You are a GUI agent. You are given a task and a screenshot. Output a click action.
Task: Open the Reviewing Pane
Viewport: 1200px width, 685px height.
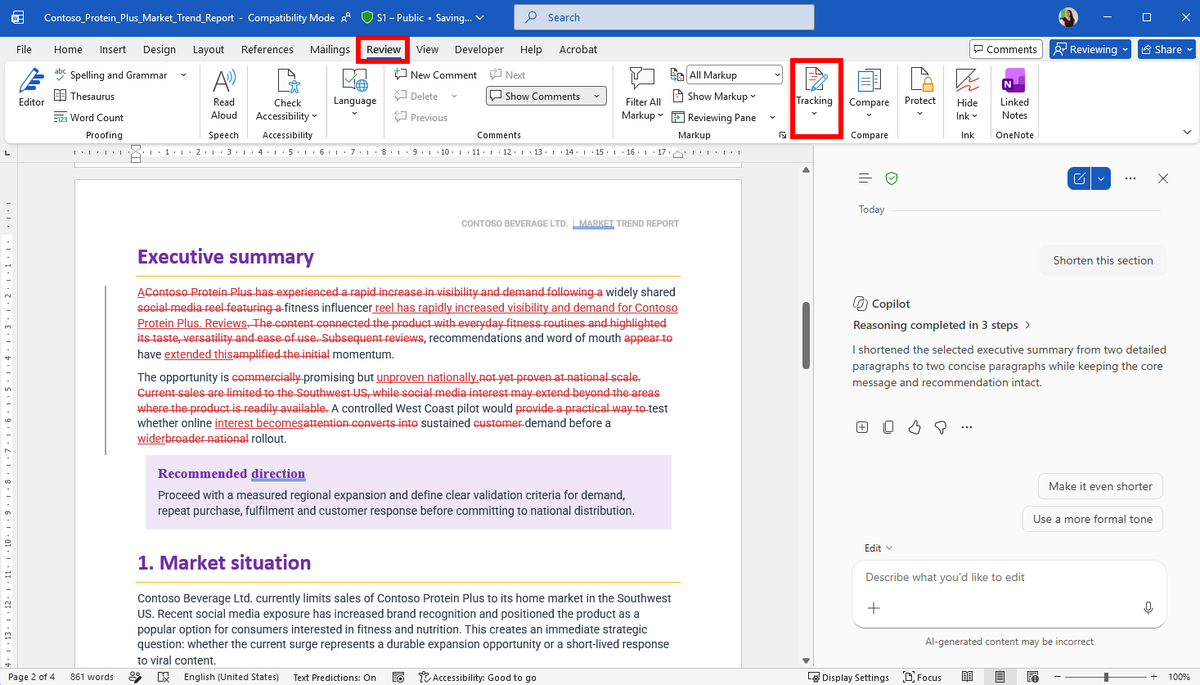(x=714, y=117)
